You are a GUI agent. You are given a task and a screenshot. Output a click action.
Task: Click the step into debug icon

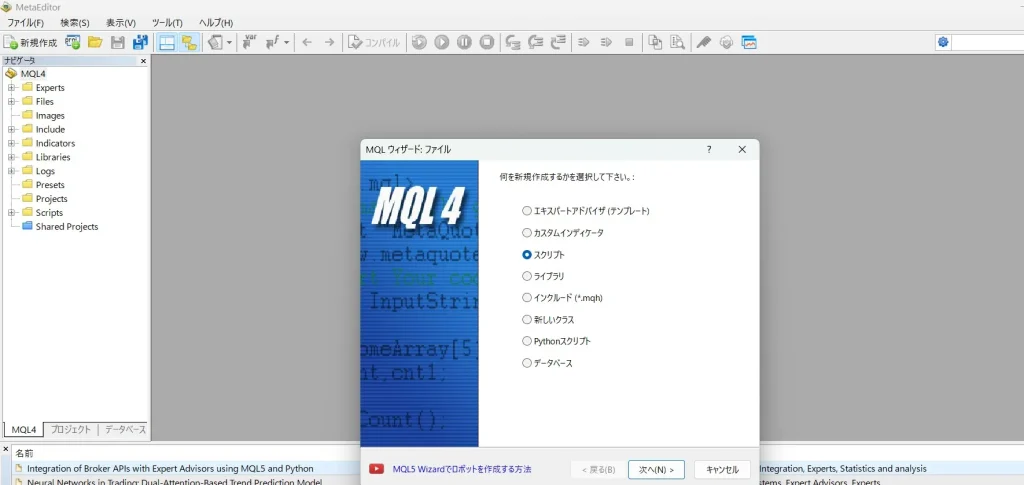point(513,42)
